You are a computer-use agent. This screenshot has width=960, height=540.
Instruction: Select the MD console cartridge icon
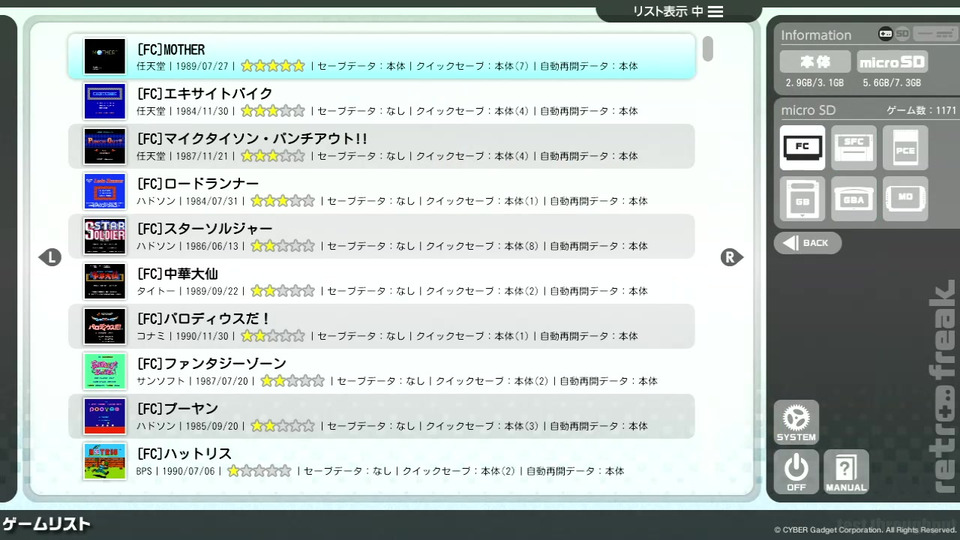tap(905, 198)
